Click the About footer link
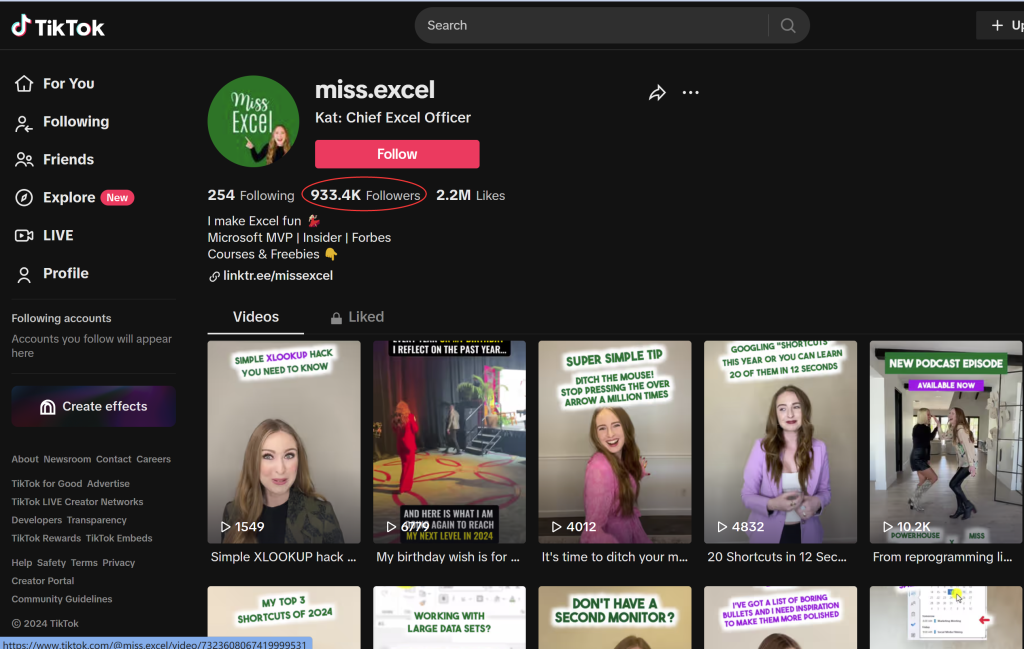The image size is (1024, 649). (25, 459)
